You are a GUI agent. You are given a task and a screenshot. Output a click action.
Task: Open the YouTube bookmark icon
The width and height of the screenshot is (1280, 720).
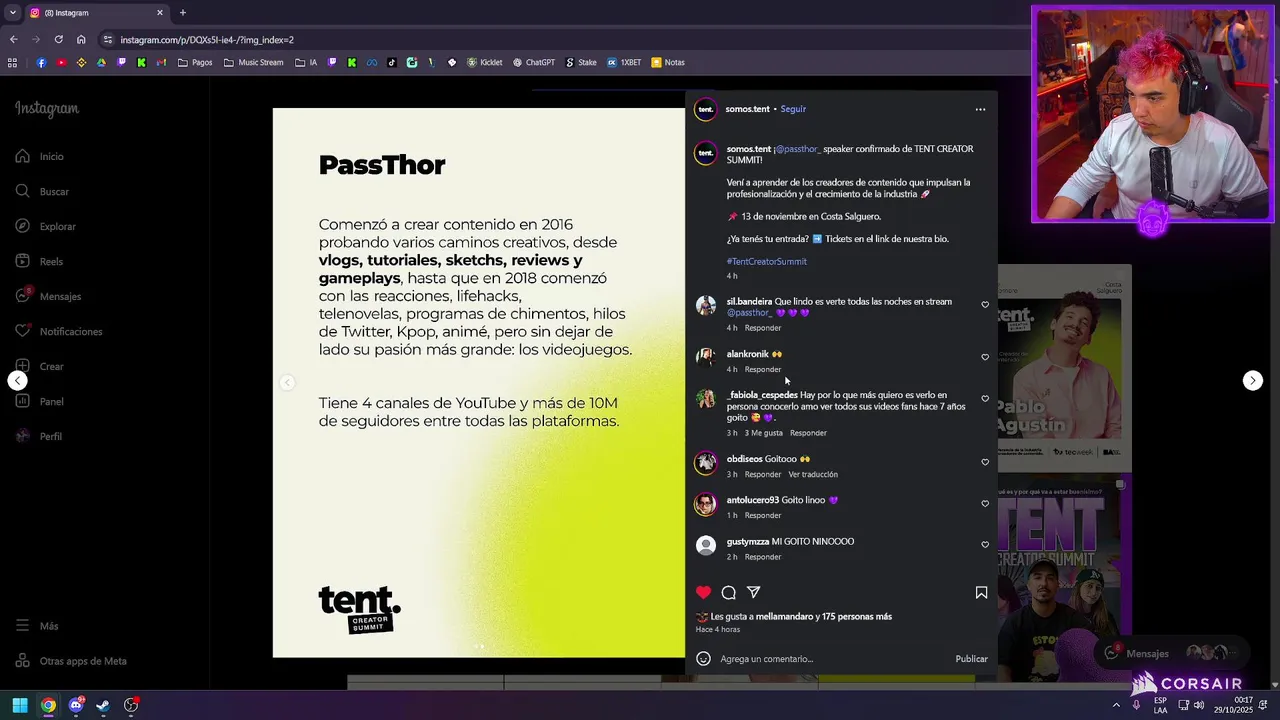click(61, 62)
